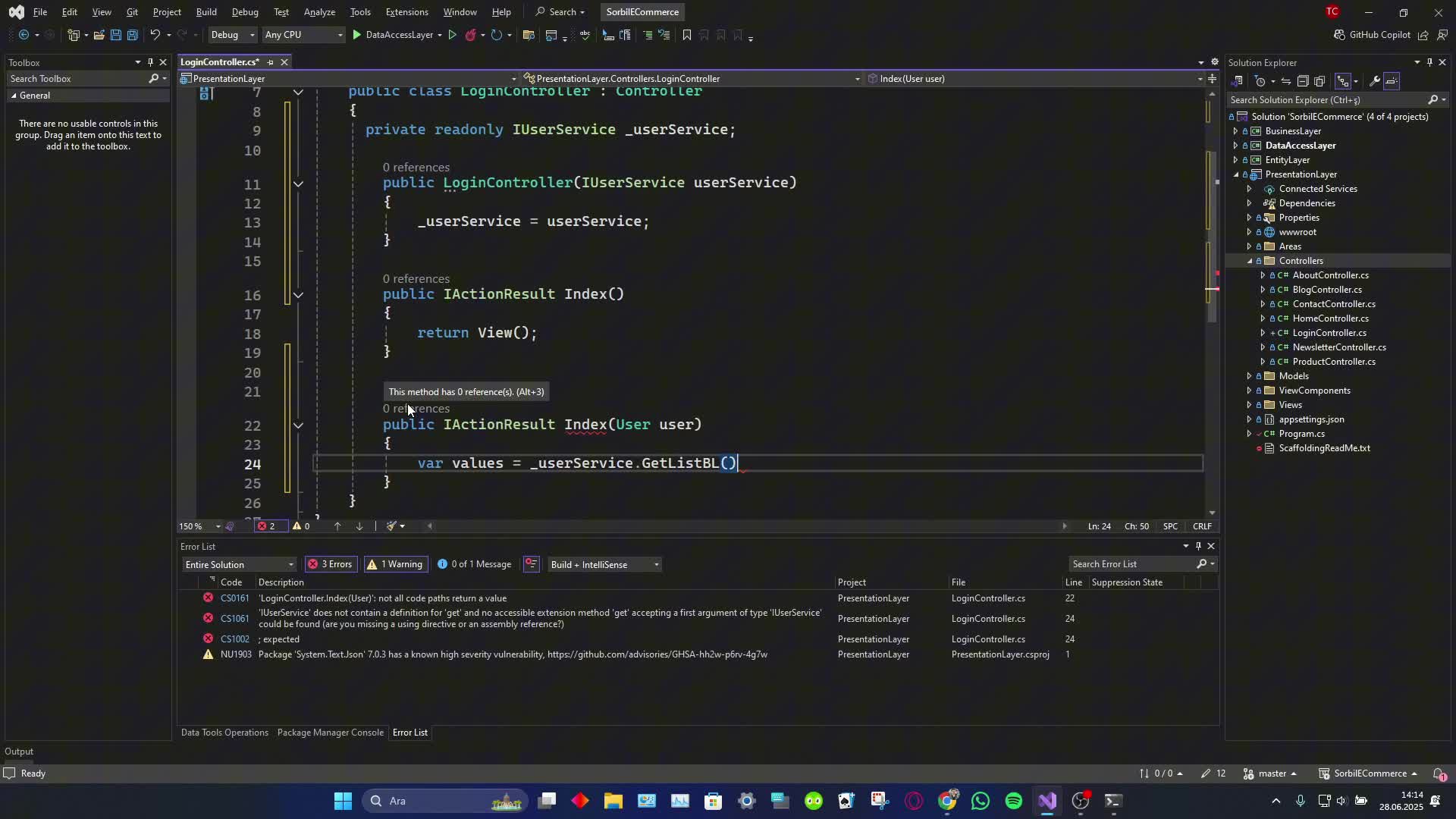Open the Entire Solution scope dropdown
1456x819 pixels.
click(x=239, y=565)
